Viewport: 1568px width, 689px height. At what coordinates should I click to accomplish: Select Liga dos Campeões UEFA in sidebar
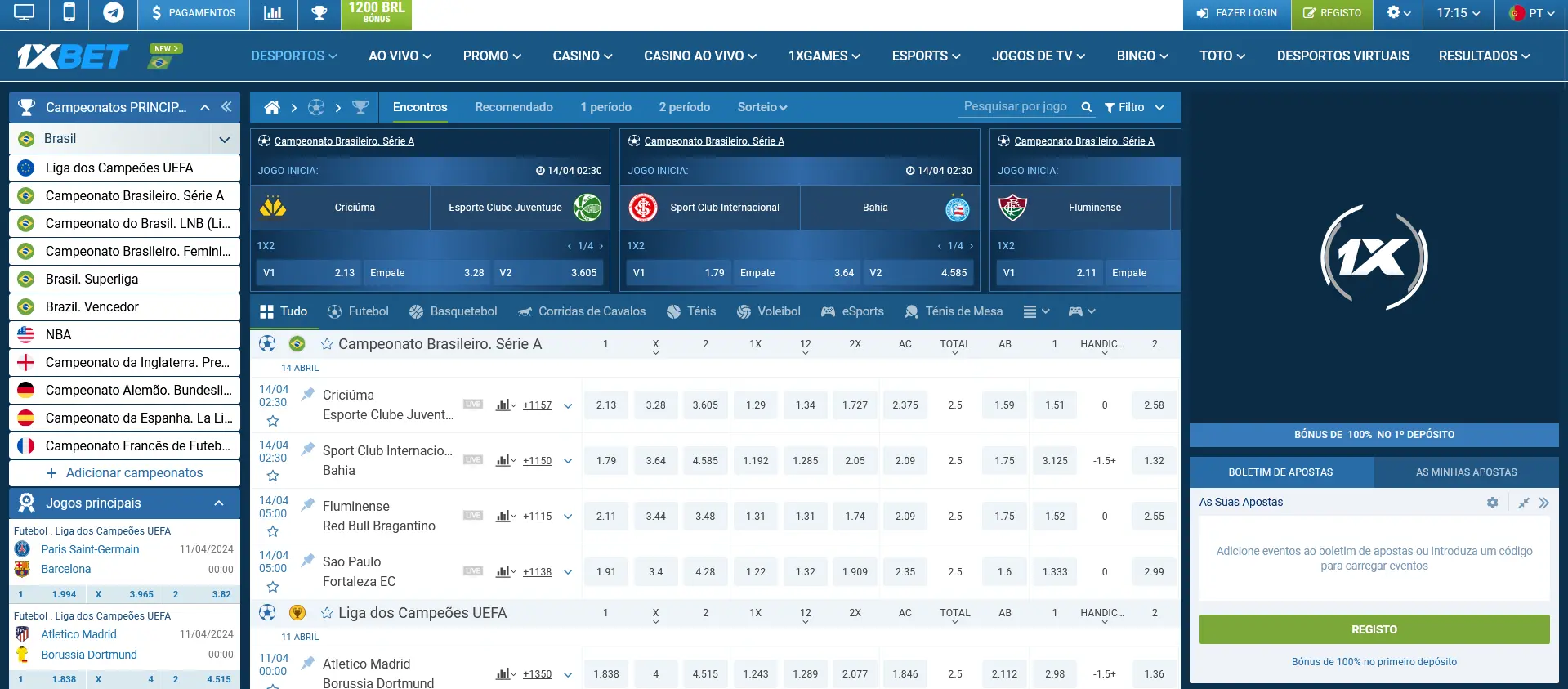pyautogui.click(x=124, y=168)
